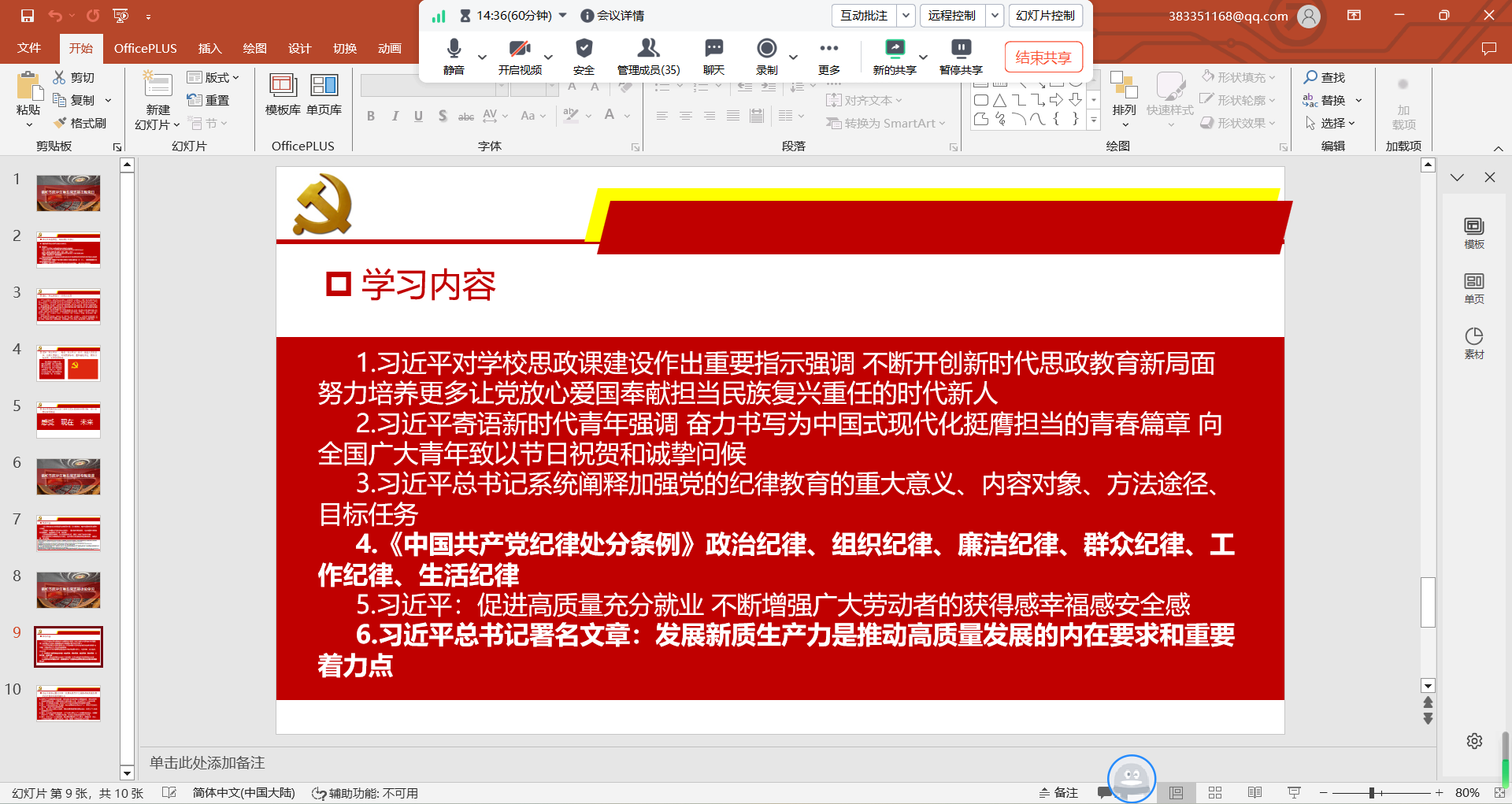Toggle microphone mute (静音)
This screenshot has width=1512, height=804.
(454, 49)
